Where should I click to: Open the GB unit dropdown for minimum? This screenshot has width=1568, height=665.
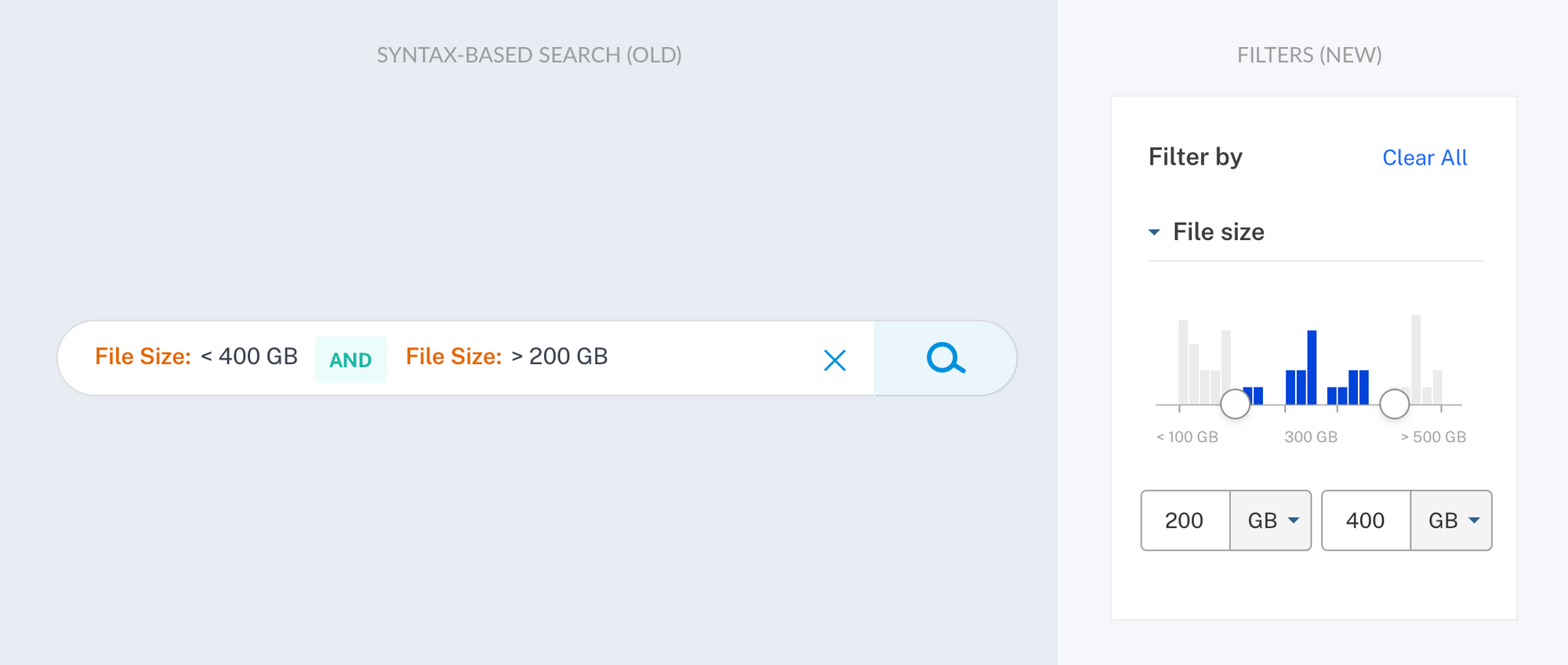pos(1271,521)
